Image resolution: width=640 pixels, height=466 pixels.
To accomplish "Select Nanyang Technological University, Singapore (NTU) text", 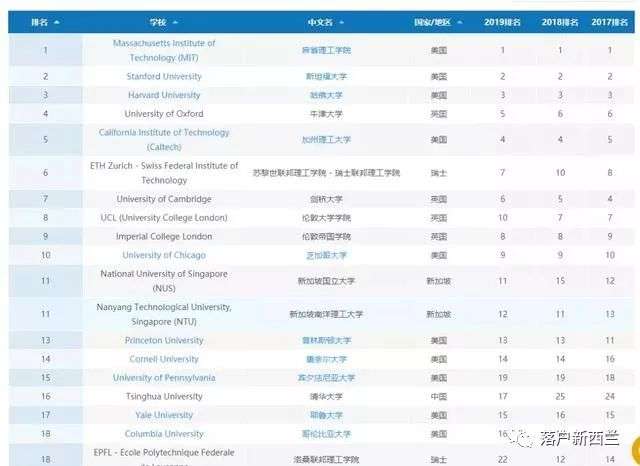I will click(164, 314).
